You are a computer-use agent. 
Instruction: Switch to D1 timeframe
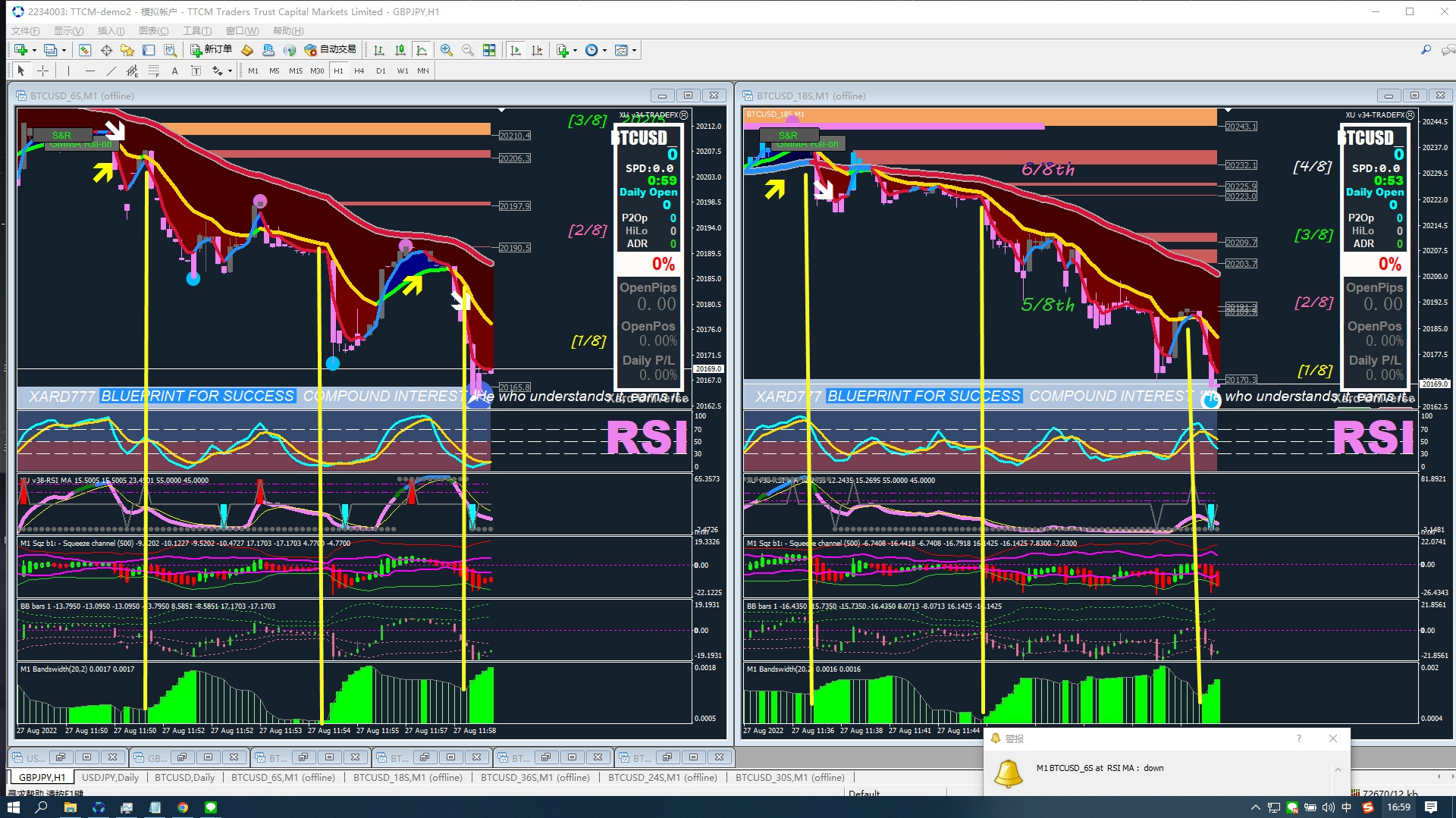[x=381, y=71]
